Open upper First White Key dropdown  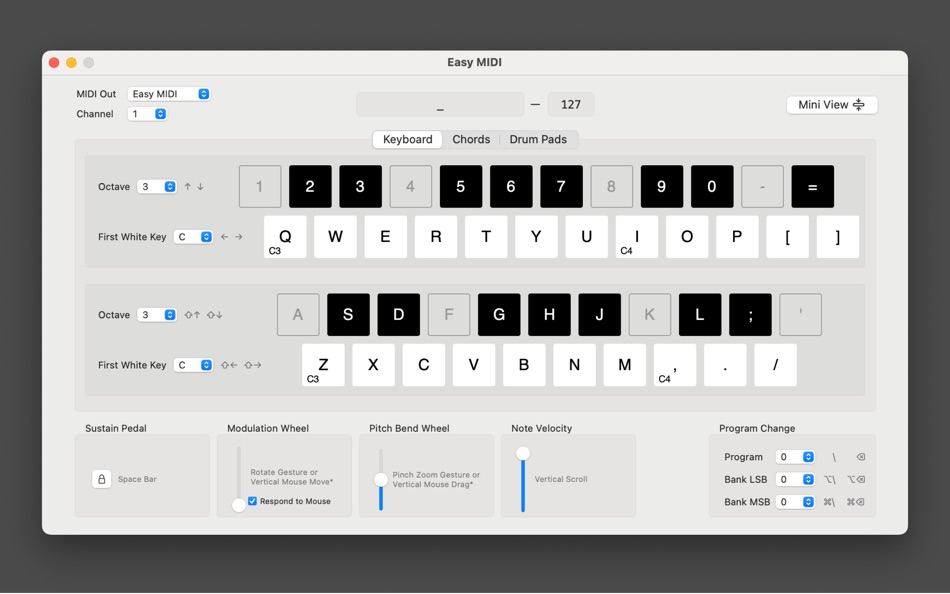pyautogui.click(x=193, y=237)
